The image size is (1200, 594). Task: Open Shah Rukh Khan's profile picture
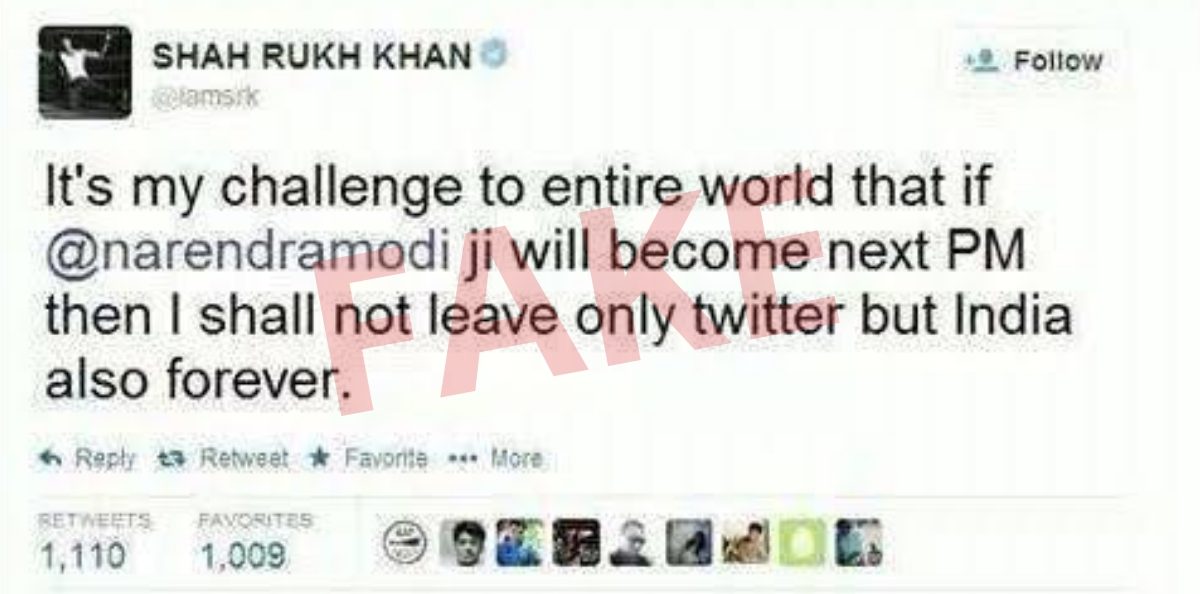point(84,72)
